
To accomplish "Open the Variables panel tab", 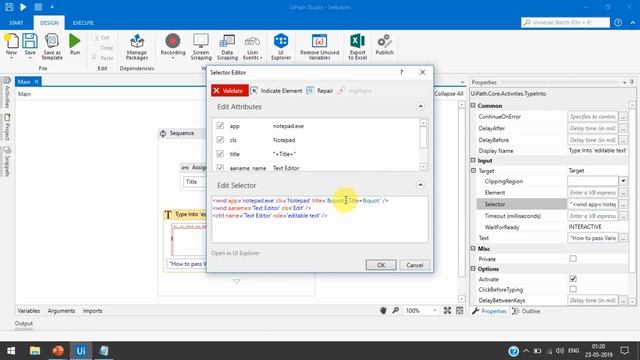I will pos(29,311).
